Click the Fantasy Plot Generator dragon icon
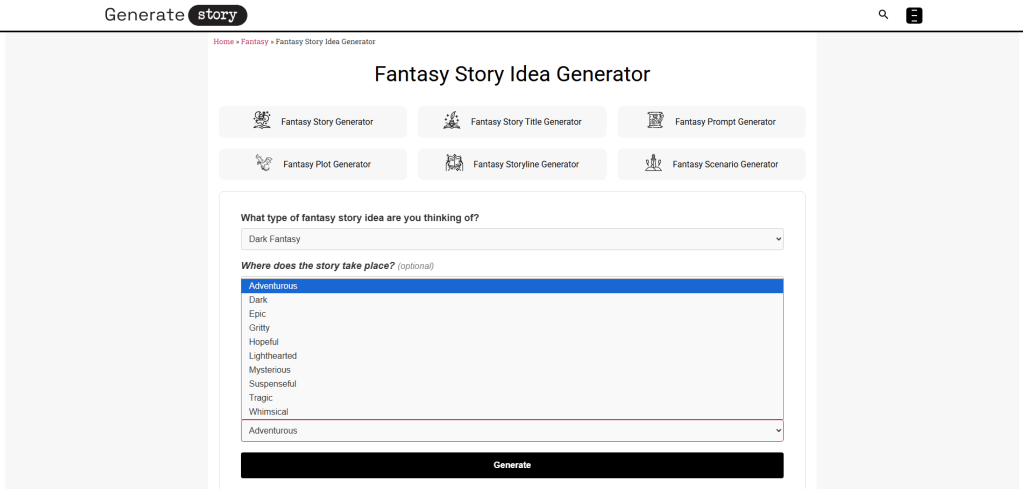 tap(264, 163)
